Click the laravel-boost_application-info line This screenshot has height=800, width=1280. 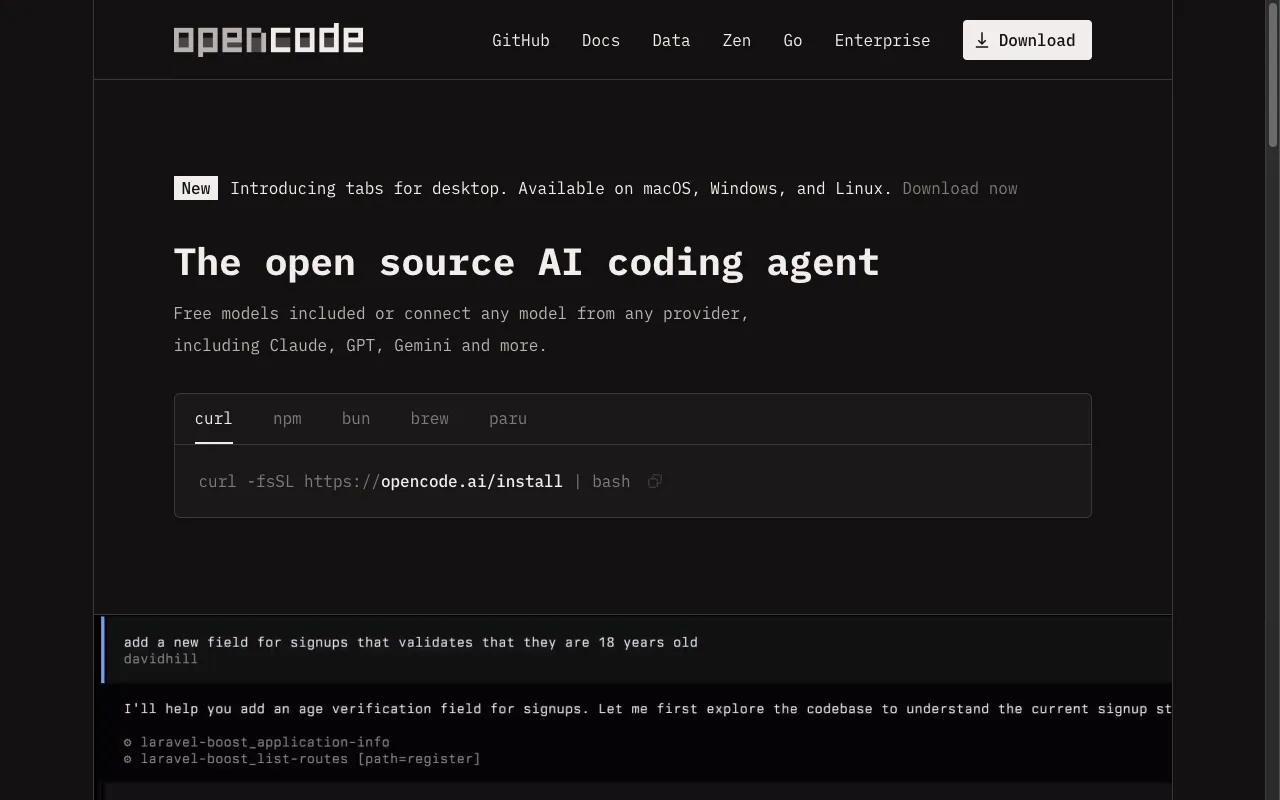coord(257,742)
